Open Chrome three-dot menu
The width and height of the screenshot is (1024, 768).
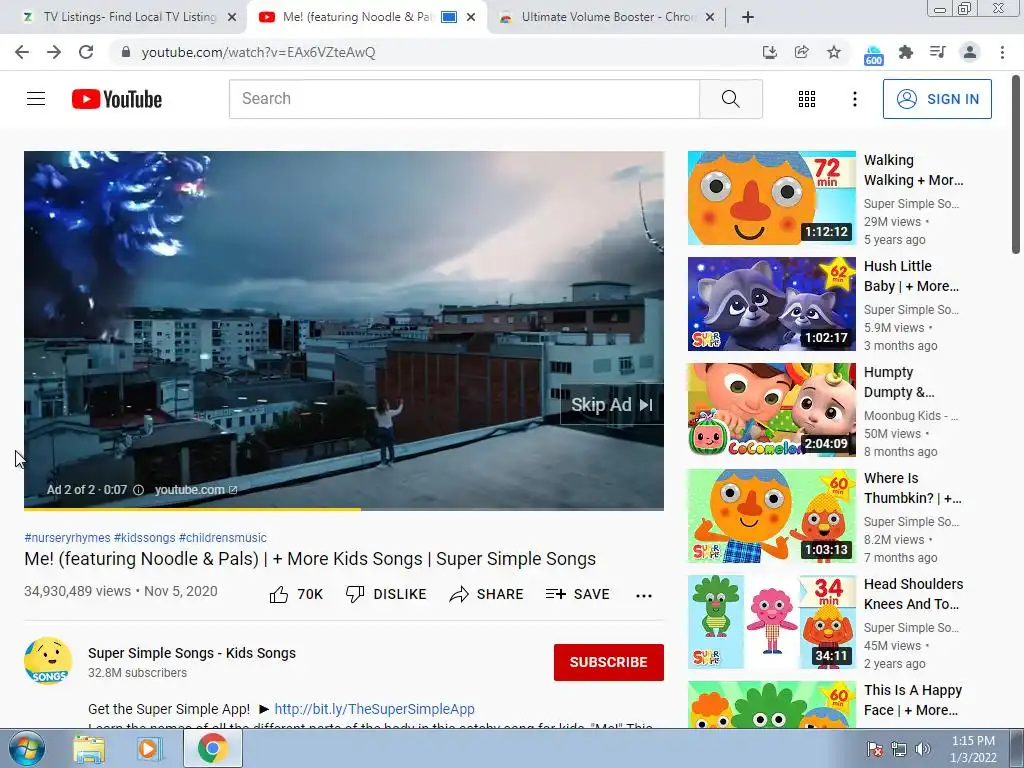tap(1002, 52)
